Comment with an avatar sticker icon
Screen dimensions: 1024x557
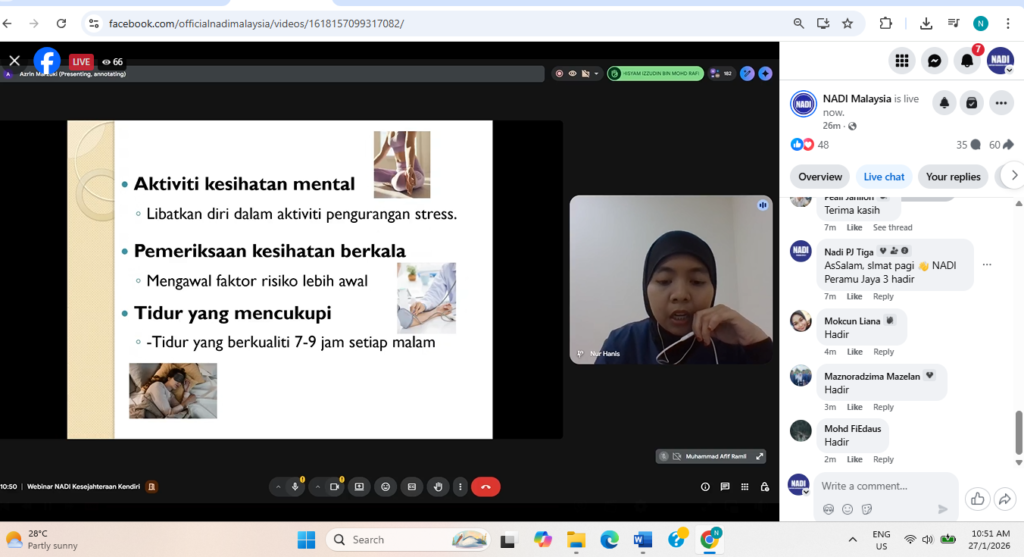tap(828, 509)
